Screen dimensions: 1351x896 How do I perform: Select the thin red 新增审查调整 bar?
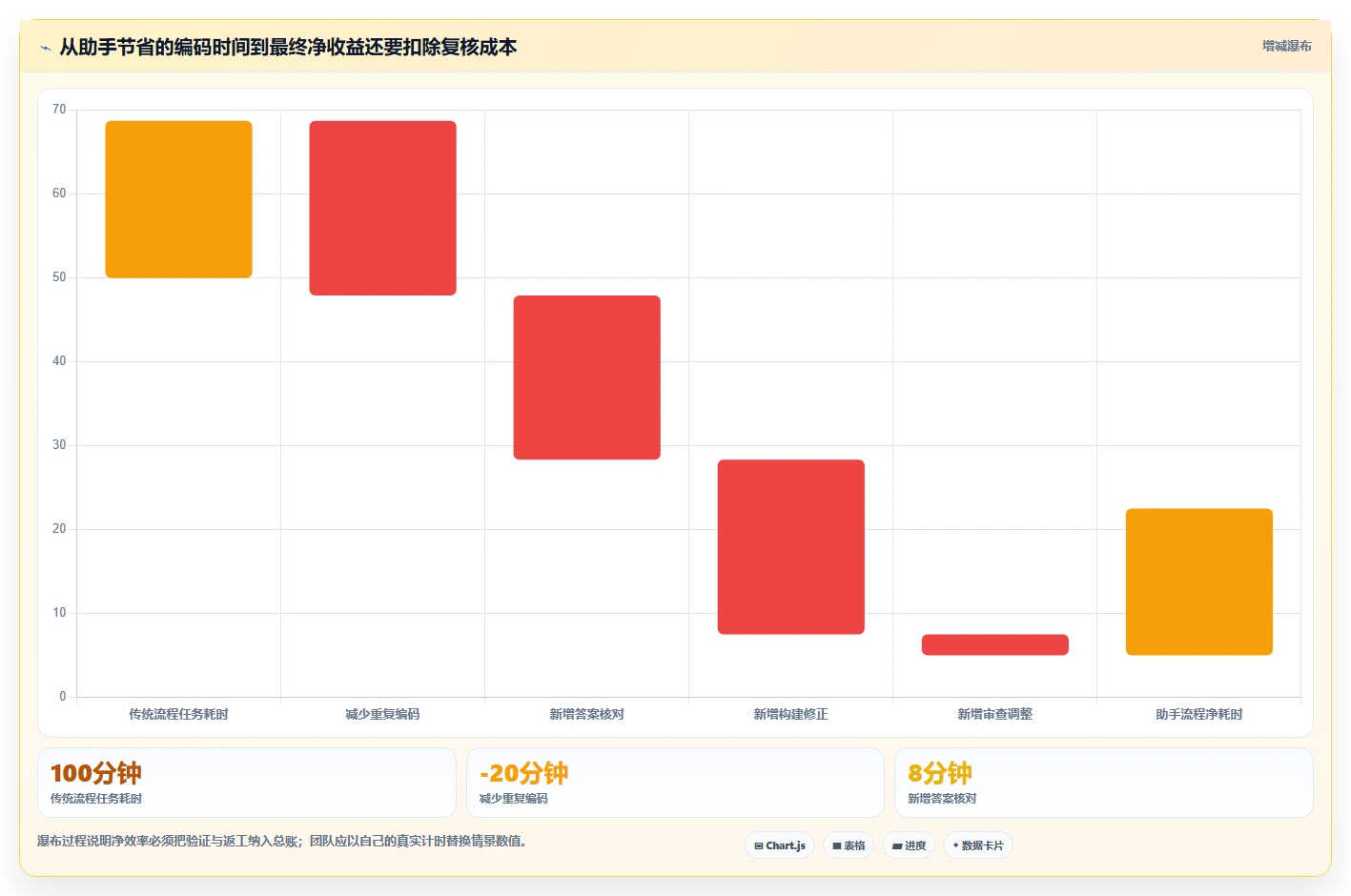point(994,644)
